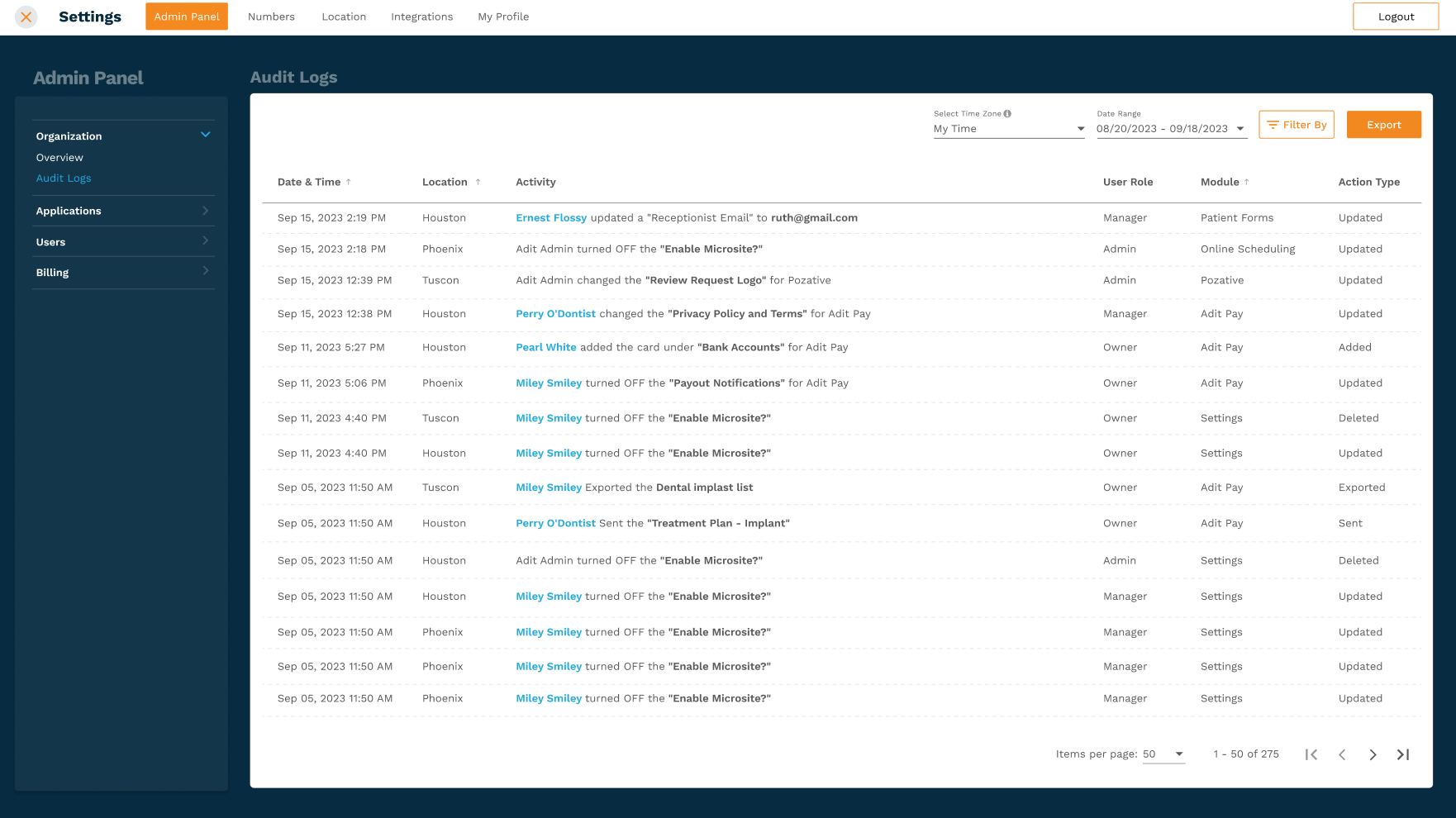The image size is (1456, 818).
Task: Sort by Date & Time arrow
Action: (x=349, y=182)
